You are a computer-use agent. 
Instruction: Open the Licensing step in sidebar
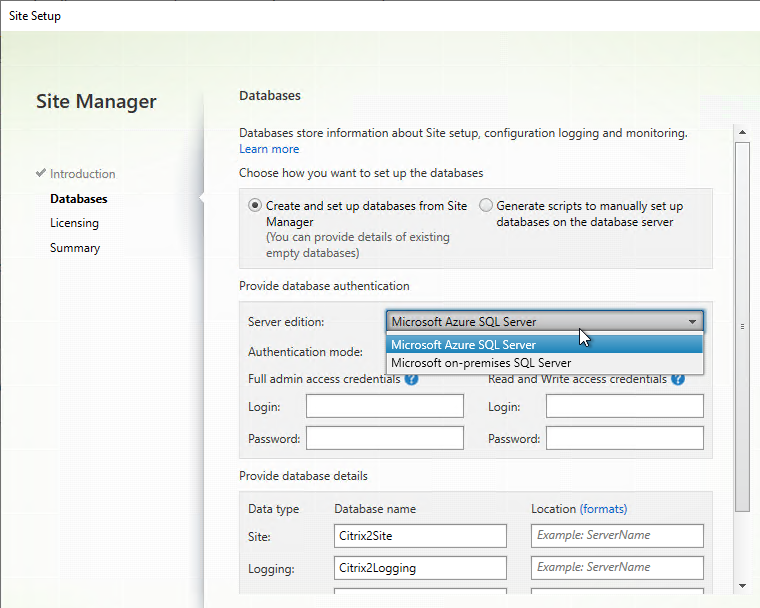74,223
